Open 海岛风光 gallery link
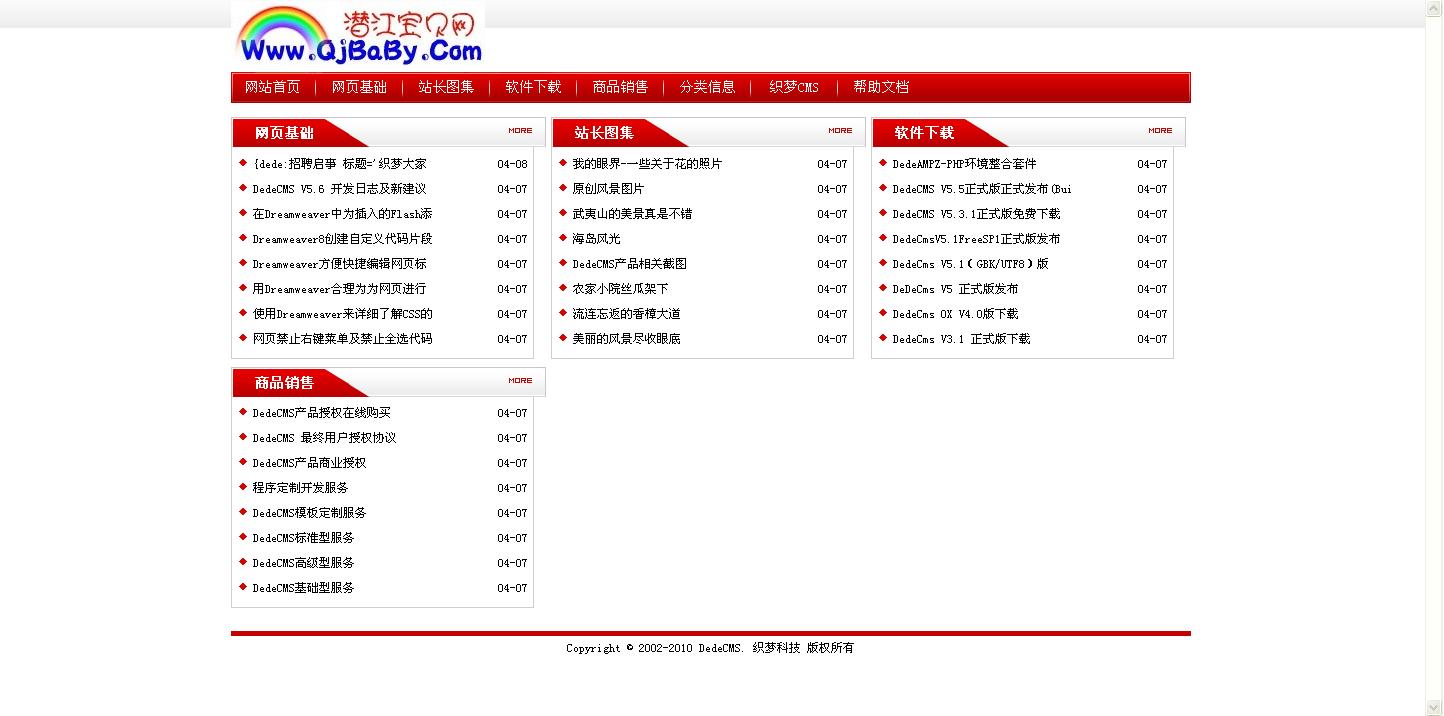This screenshot has height=716, width=1444. point(596,239)
